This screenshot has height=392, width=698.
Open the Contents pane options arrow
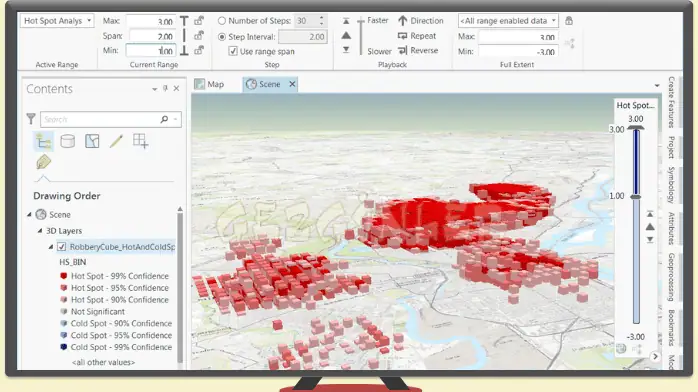coord(154,89)
